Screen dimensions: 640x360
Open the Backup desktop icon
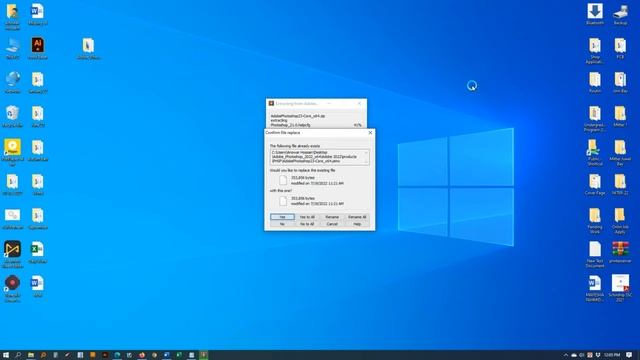[620, 14]
